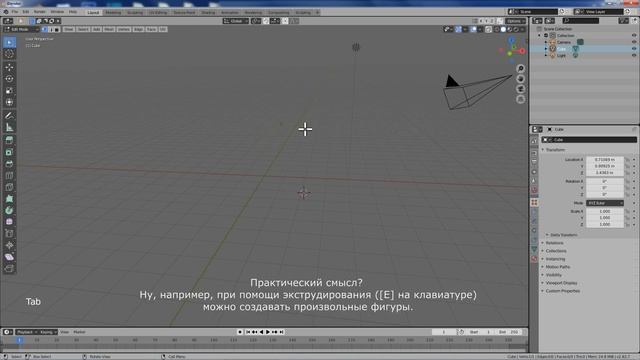Select the Cursor tool in toolbar
Screen dimensions: 640x360
pyautogui.click(x=9, y=54)
